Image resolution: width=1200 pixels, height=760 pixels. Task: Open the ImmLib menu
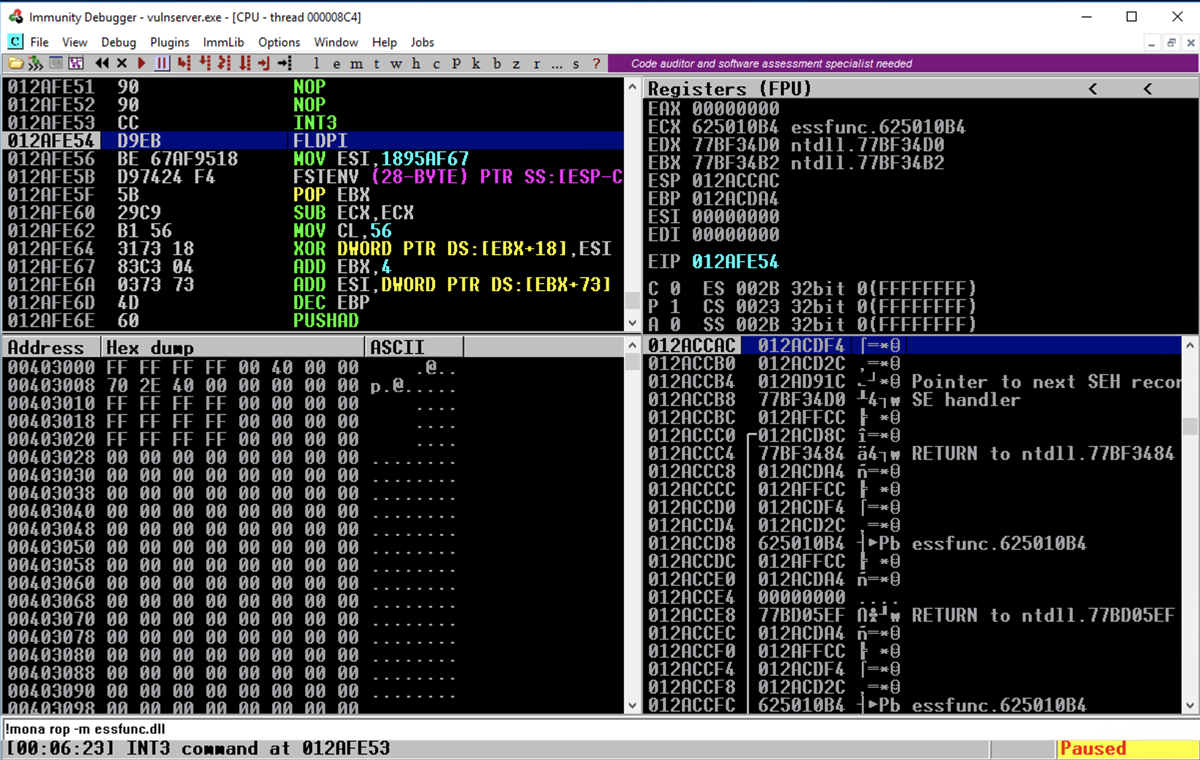[223, 42]
